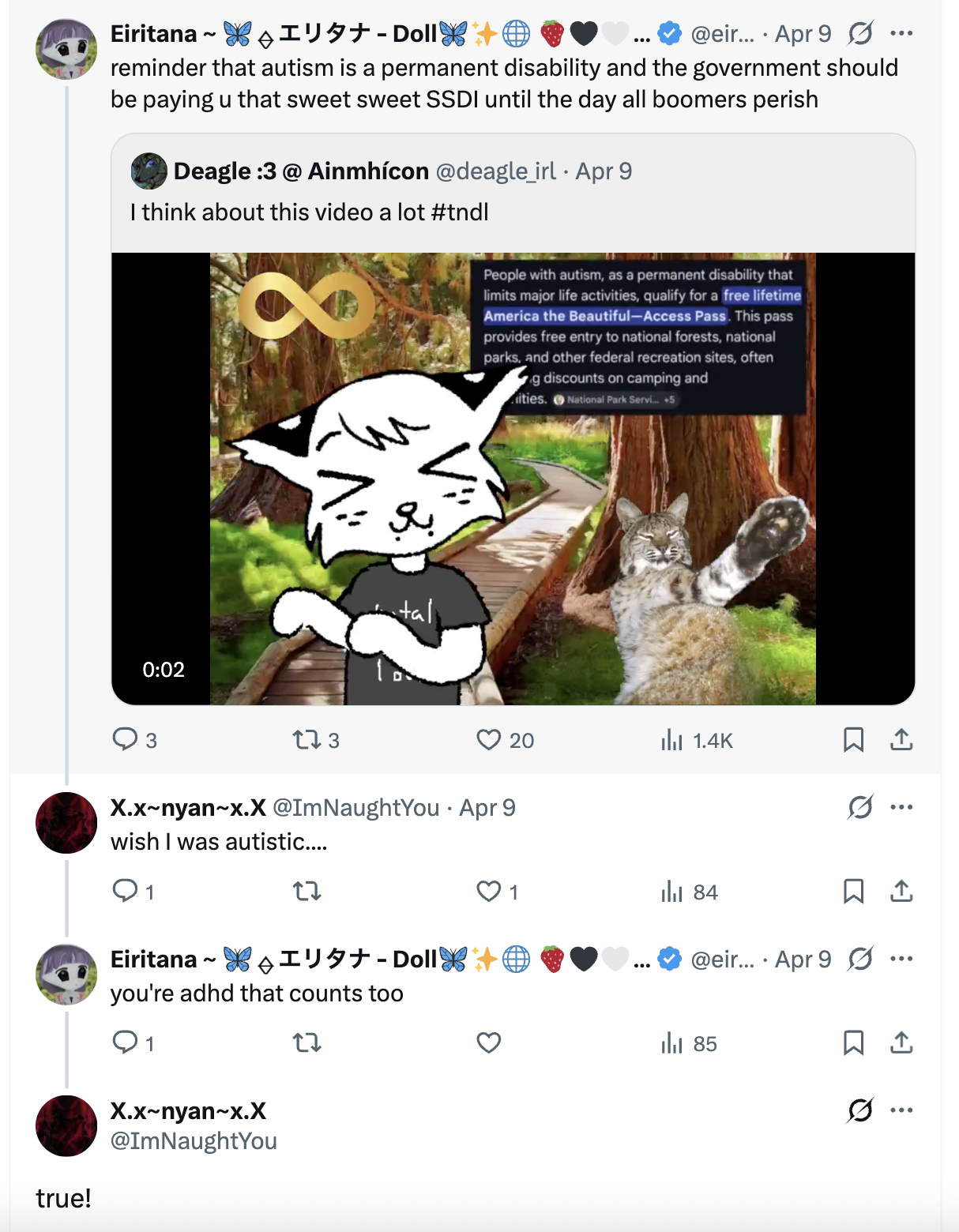
Task: Bookmark the main Eiritana post
Action: tap(853, 740)
